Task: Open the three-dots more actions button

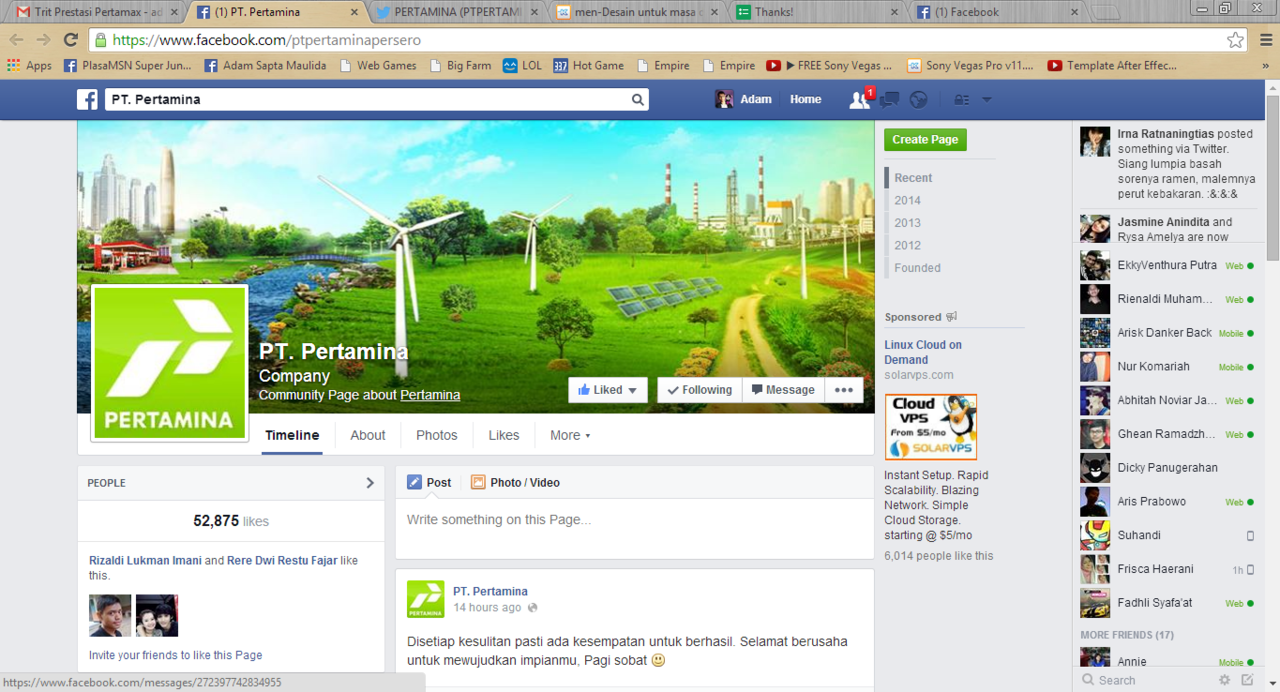Action: coord(843,390)
